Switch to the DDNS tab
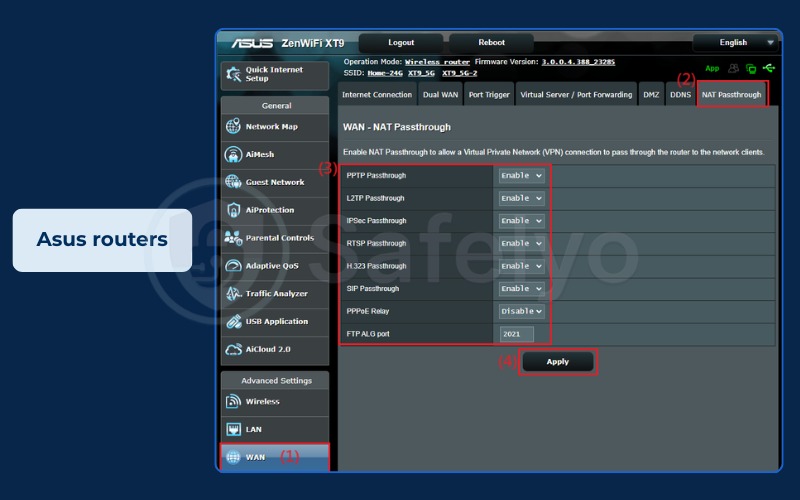Screen dimensions: 800x500 pos(680,94)
